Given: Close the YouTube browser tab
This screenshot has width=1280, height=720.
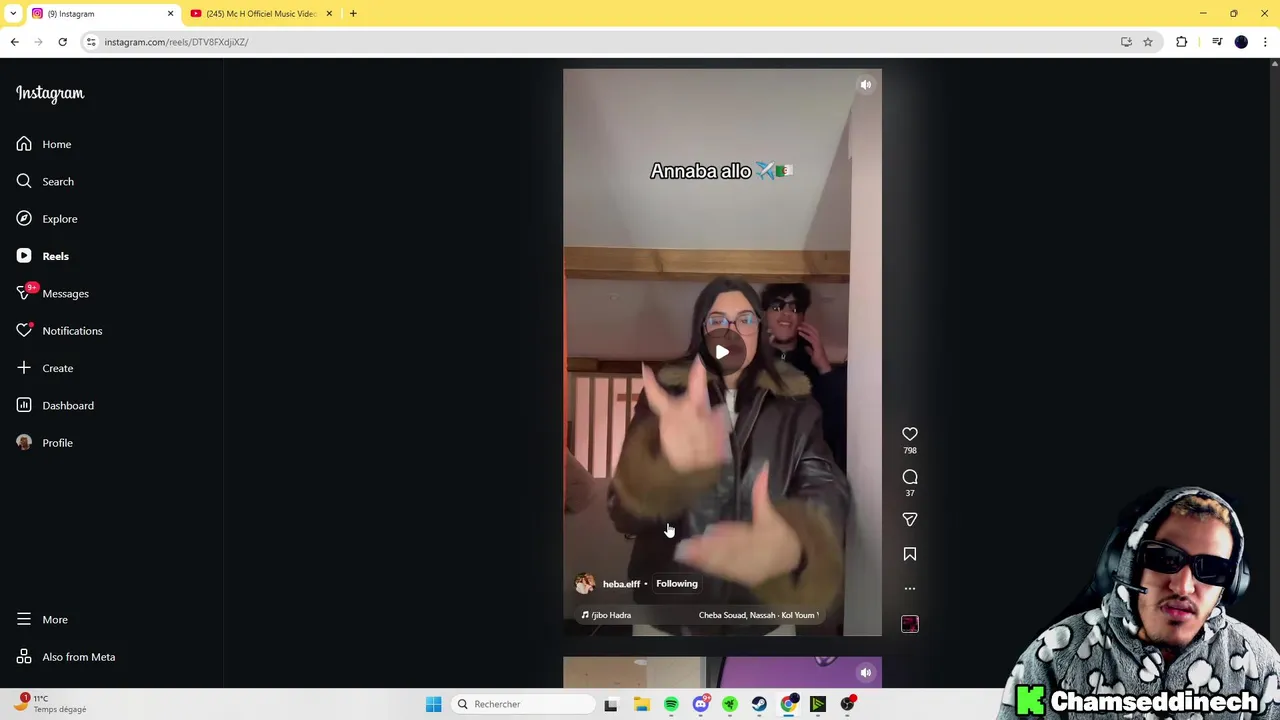Looking at the screenshot, I should pos(329,14).
